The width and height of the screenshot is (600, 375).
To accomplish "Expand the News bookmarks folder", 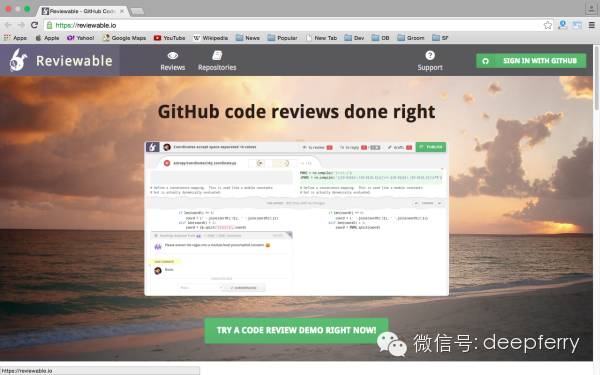I will click(248, 38).
